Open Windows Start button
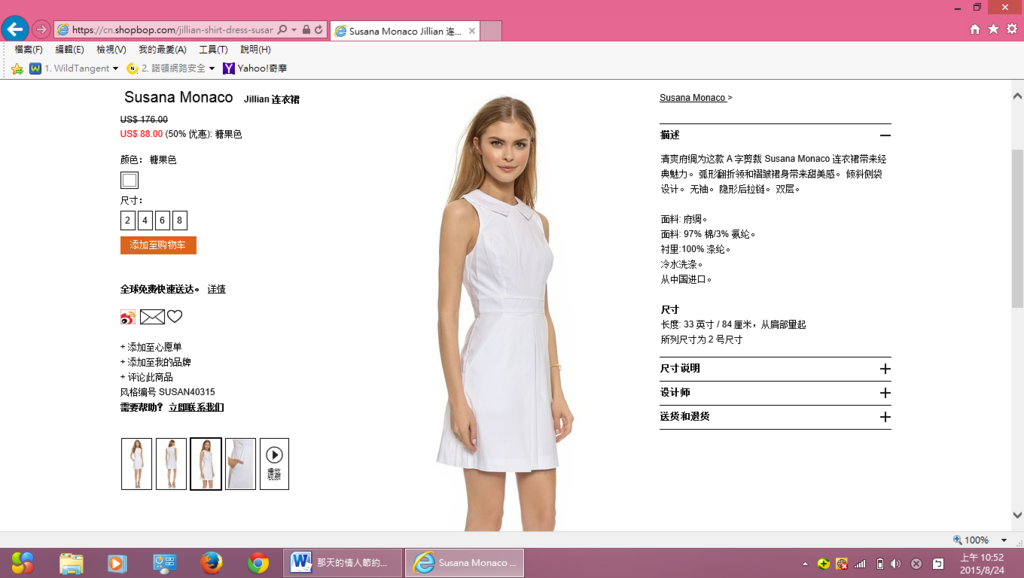 pos(22,562)
